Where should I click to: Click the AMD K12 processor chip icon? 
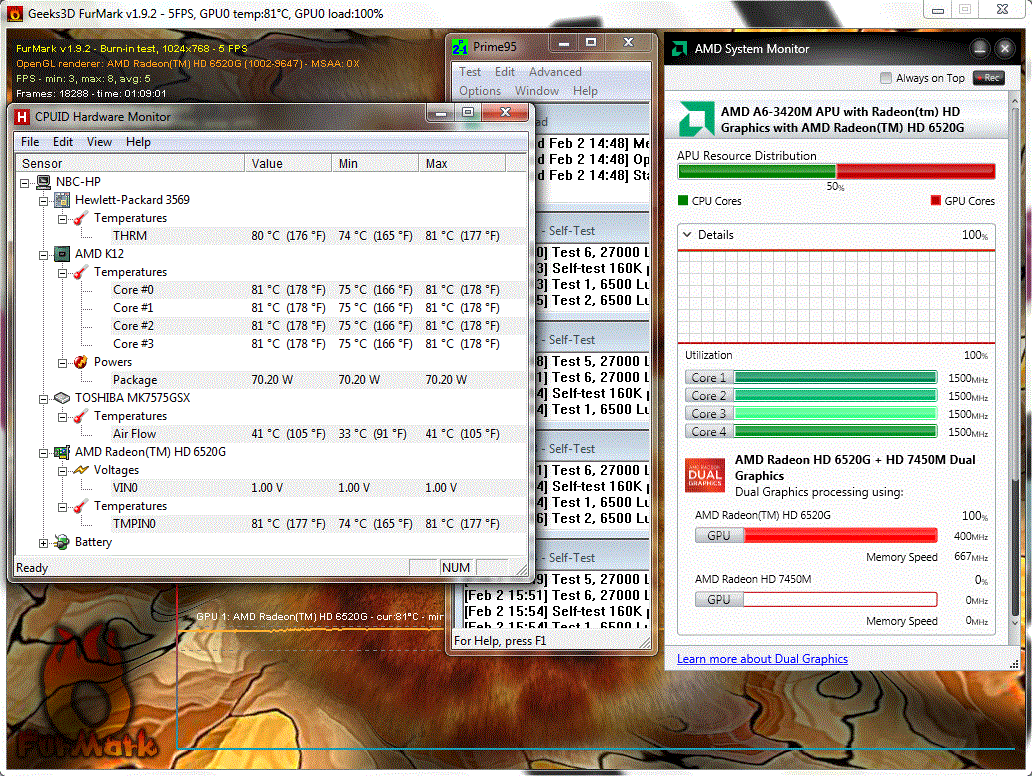pos(62,254)
